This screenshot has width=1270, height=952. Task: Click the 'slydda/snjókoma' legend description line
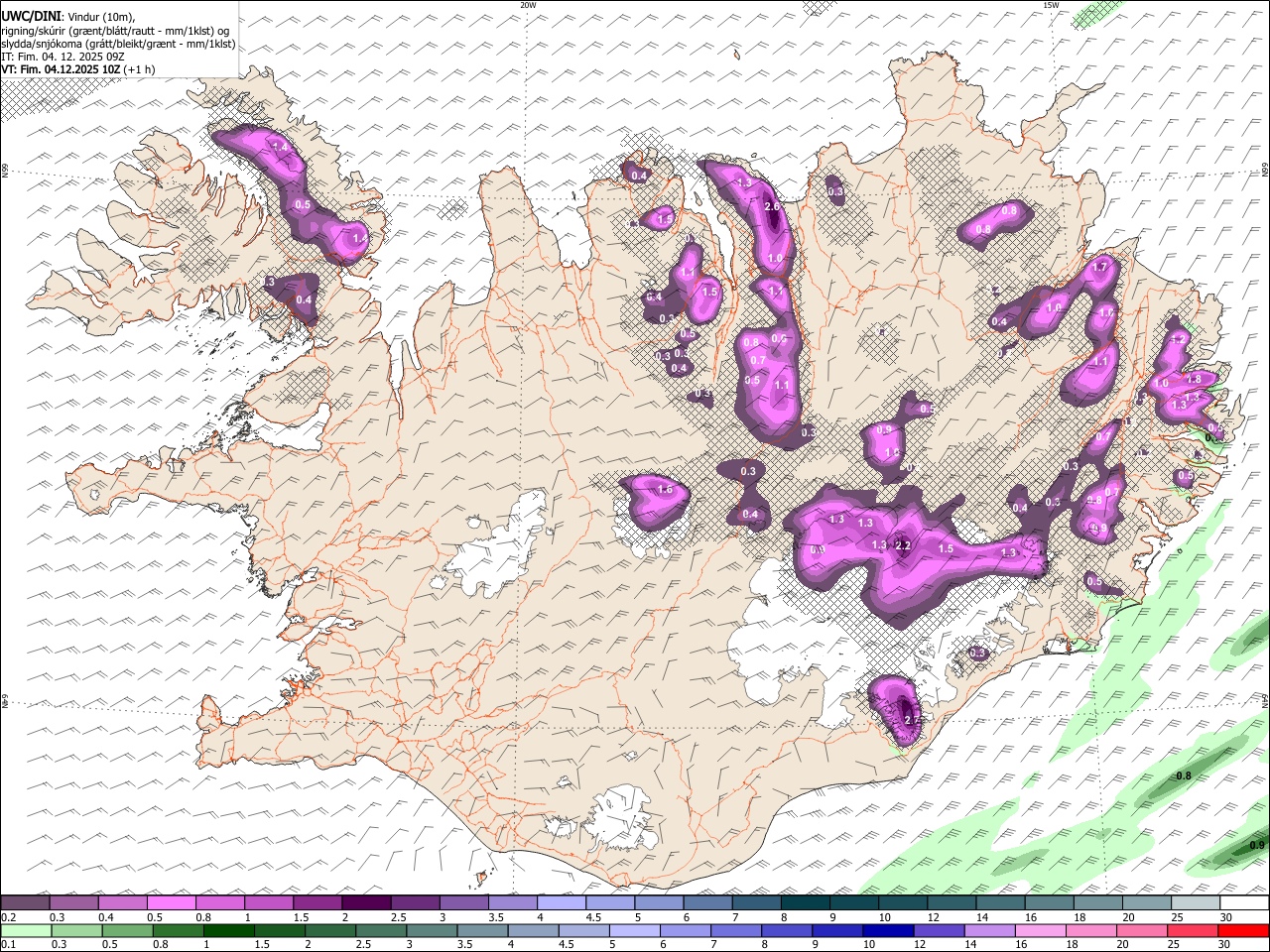coord(118,44)
